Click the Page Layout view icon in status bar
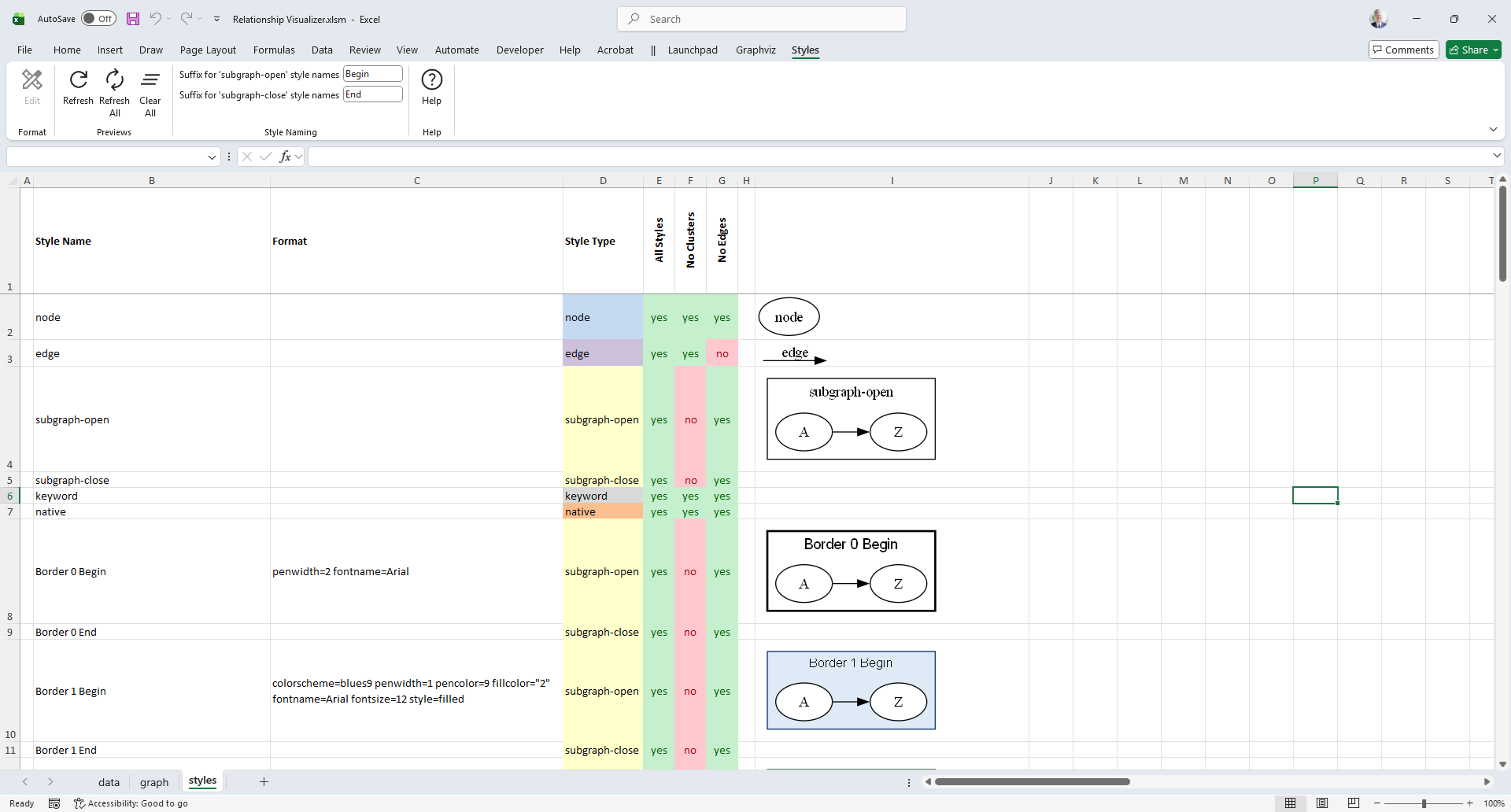Viewport: 1511px width, 812px height. pyautogui.click(x=1322, y=803)
